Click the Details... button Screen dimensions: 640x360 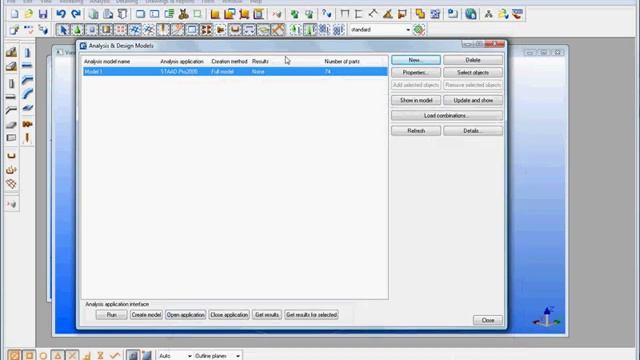click(473, 131)
